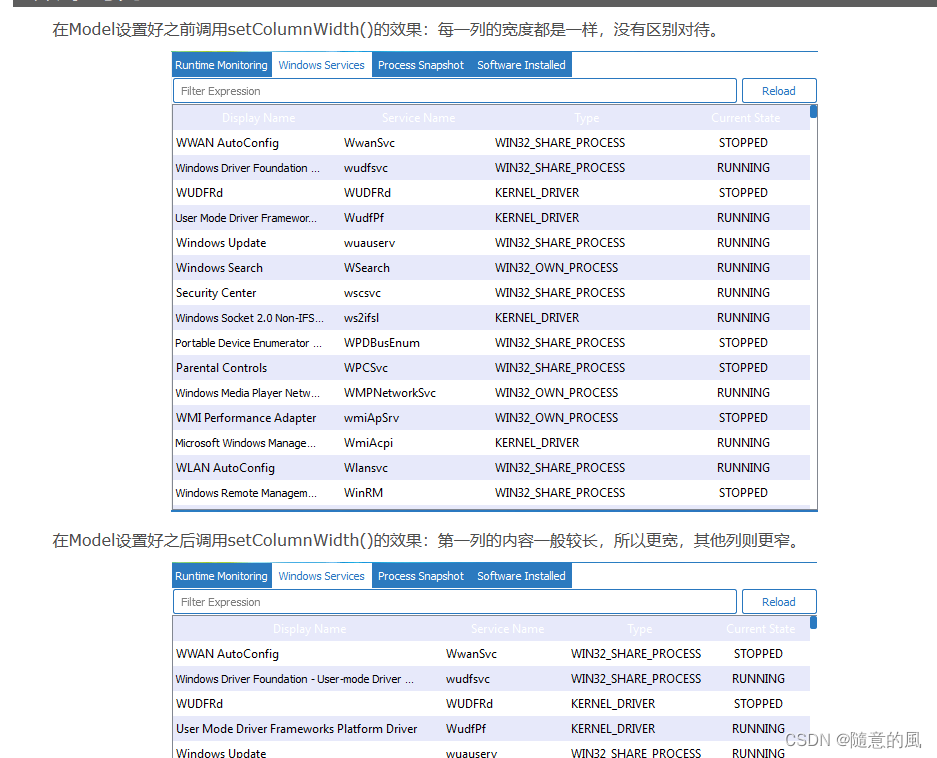This screenshot has height=758, width=937.
Task: Sort by Type header in lower table
Action: coord(639,629)
